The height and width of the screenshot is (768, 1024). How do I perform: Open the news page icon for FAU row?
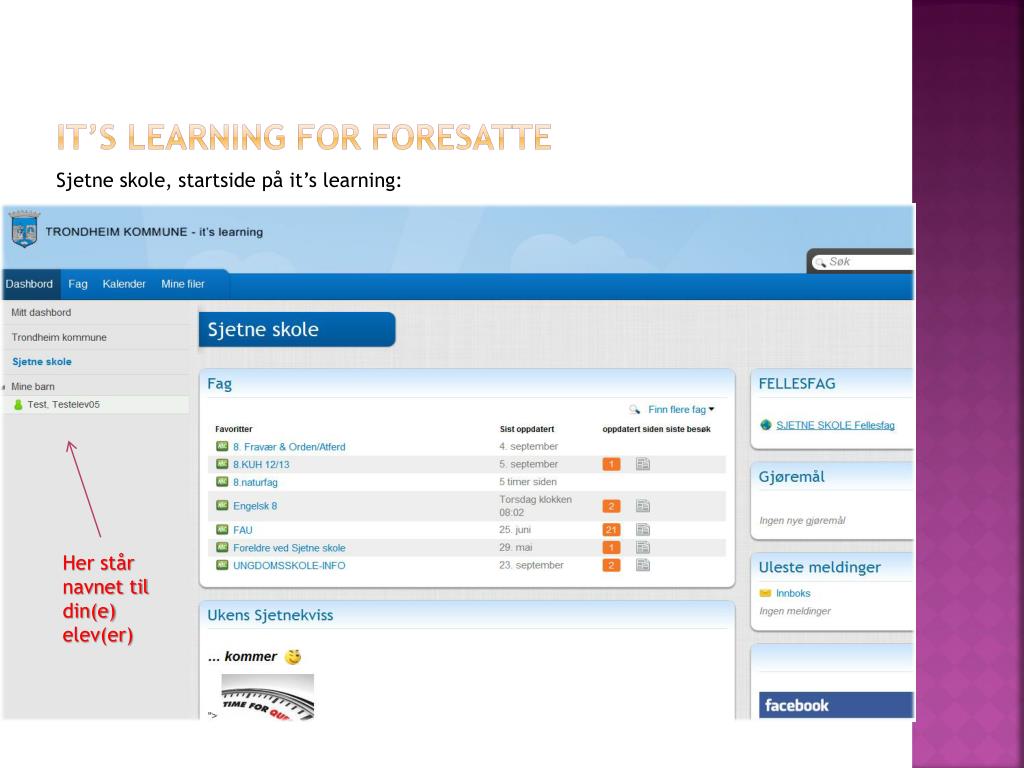point(643,530)
